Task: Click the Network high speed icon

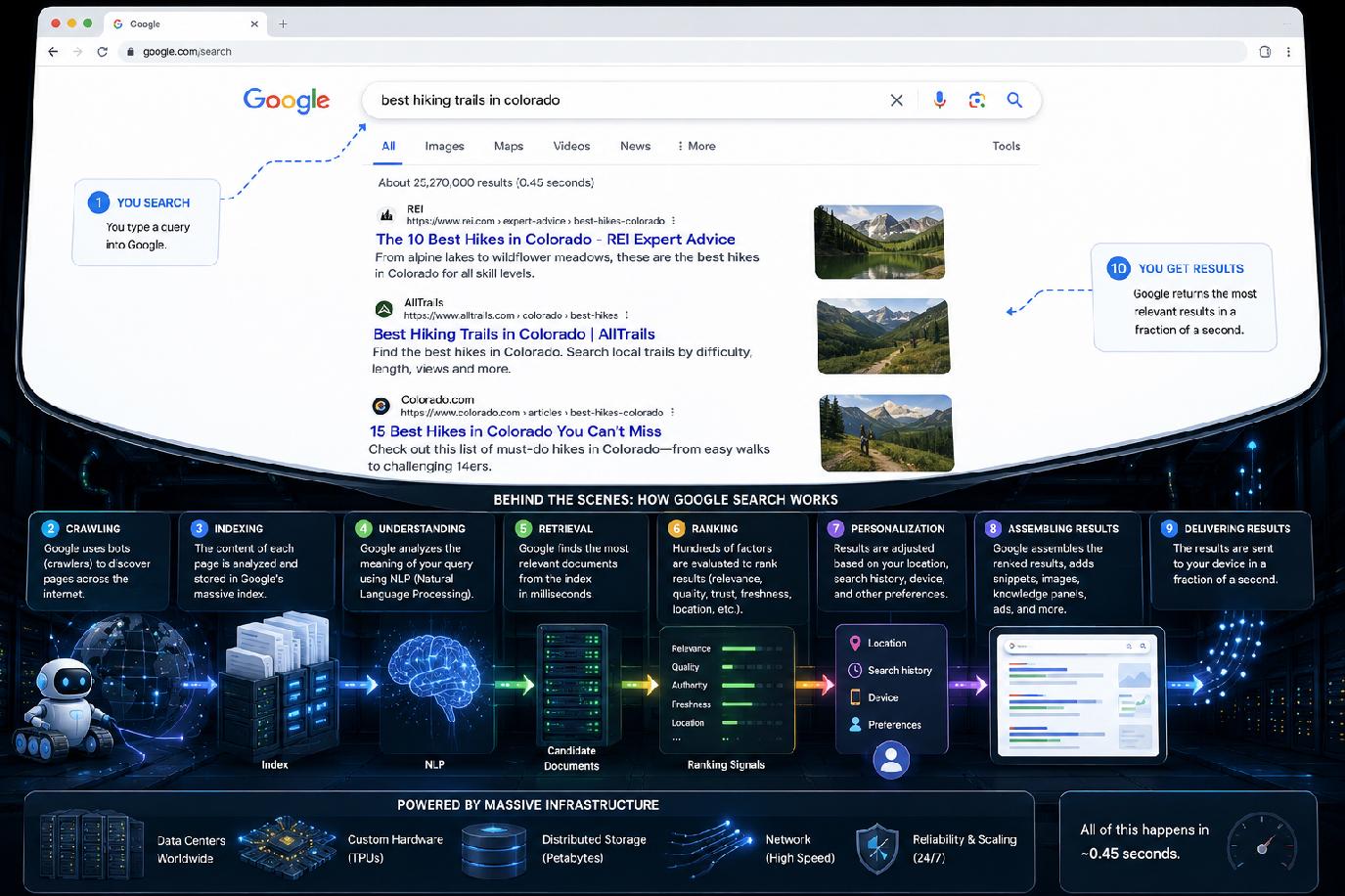Action: [712, 847]
